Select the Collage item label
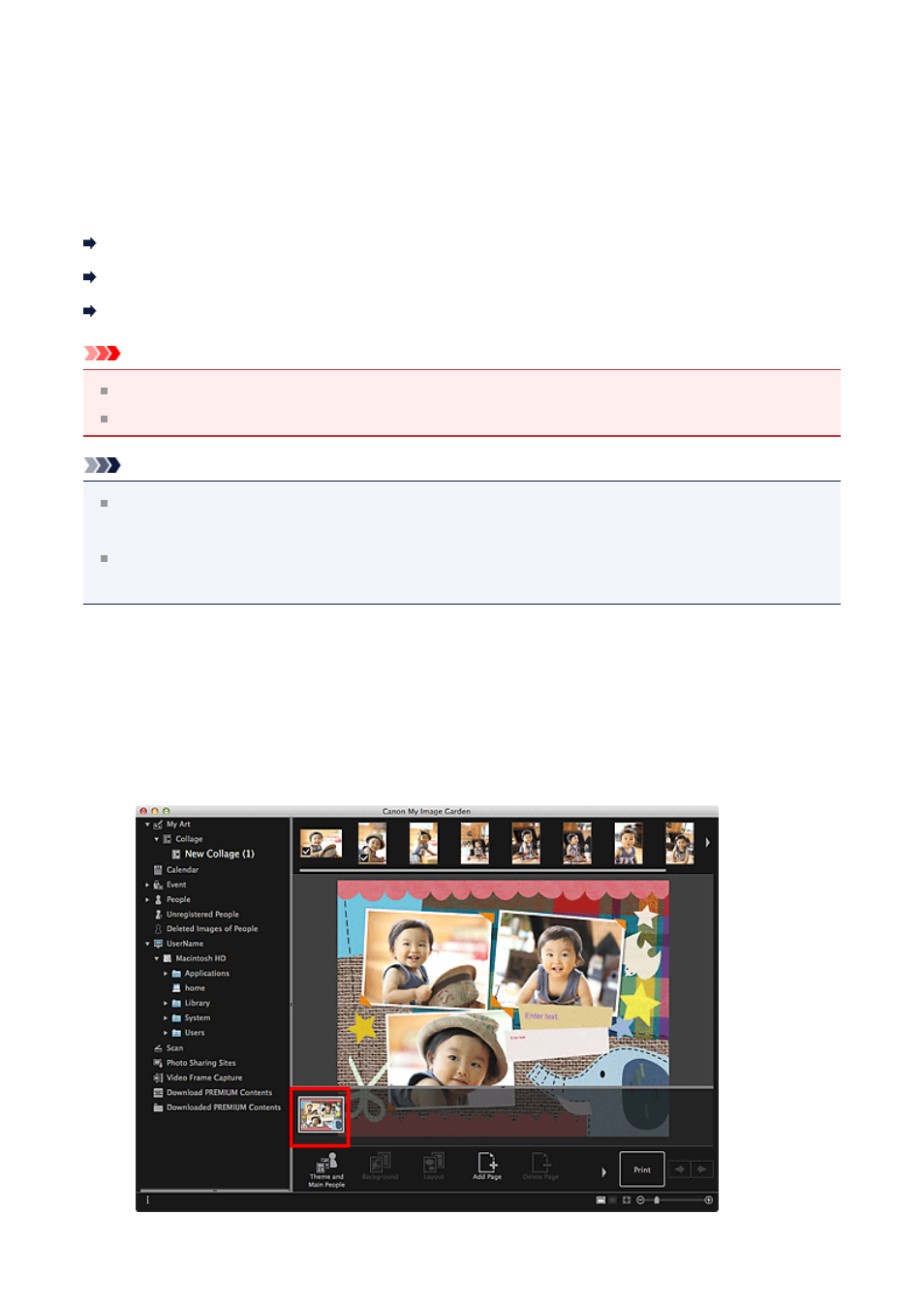Viewport: 924px width, 1308px height. pos(189,839)
